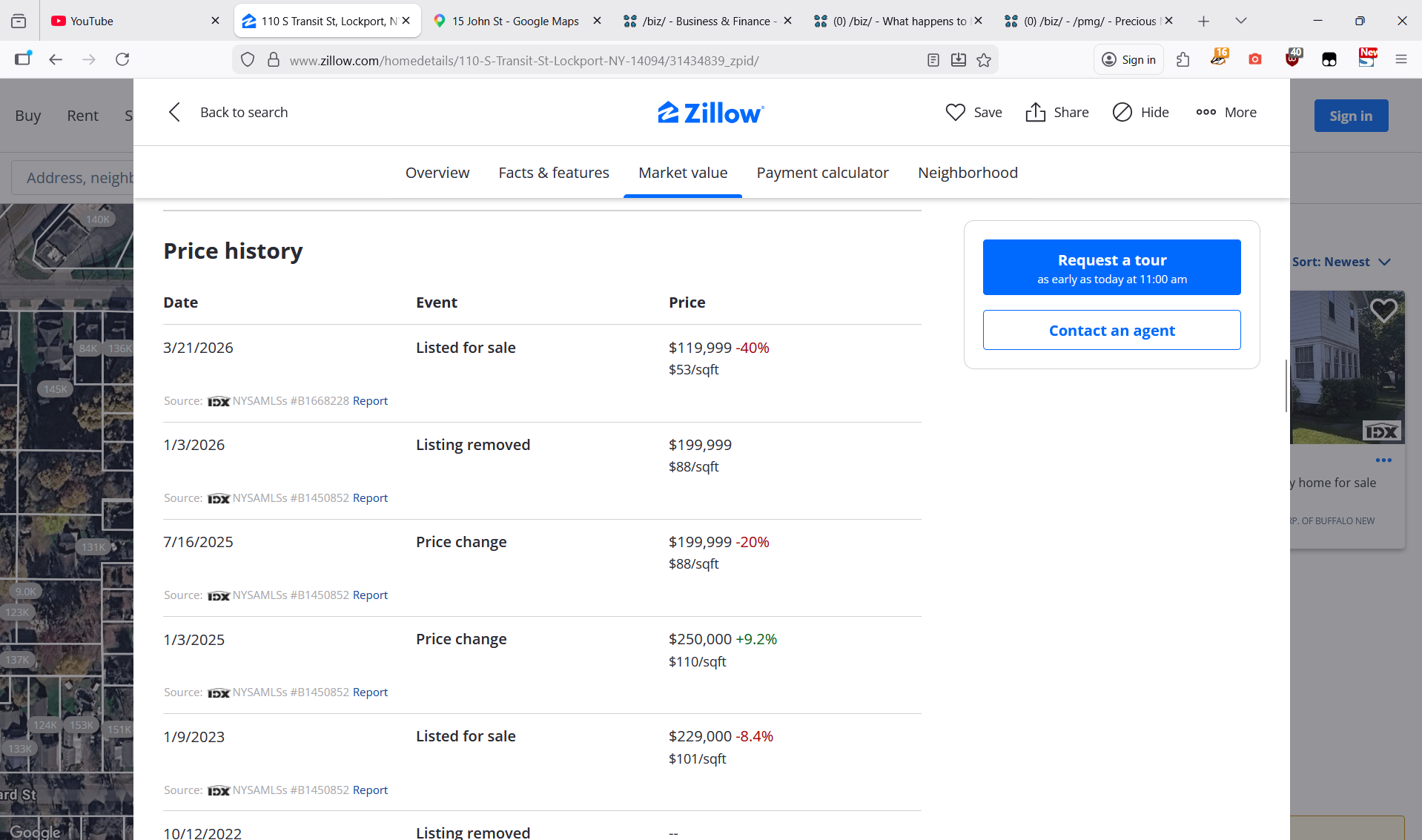This screenshot has height=840, width=1422.
Task: Click the red camera extension icon
Action: point(1255,59)
